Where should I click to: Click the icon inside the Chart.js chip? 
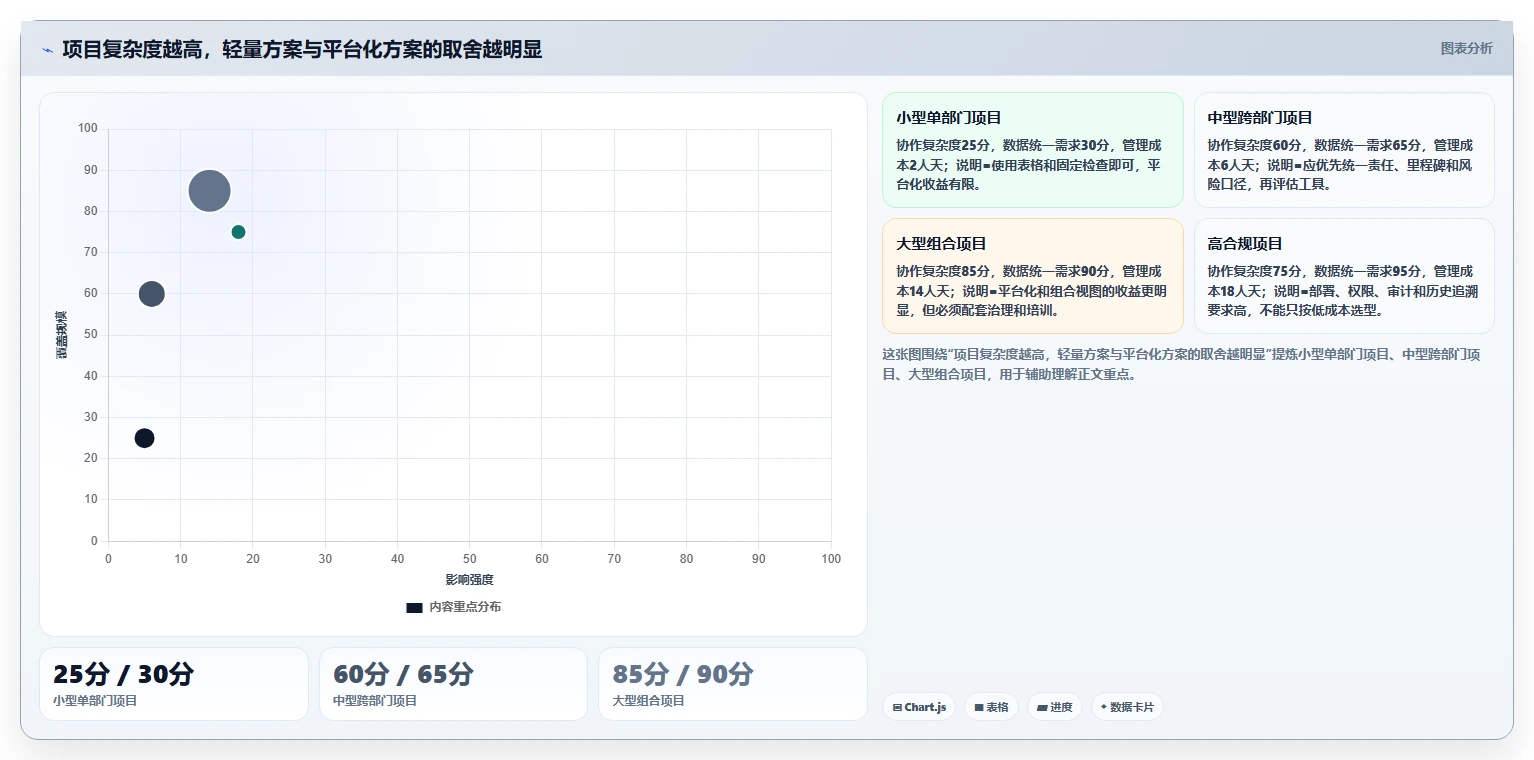point(897,707)
